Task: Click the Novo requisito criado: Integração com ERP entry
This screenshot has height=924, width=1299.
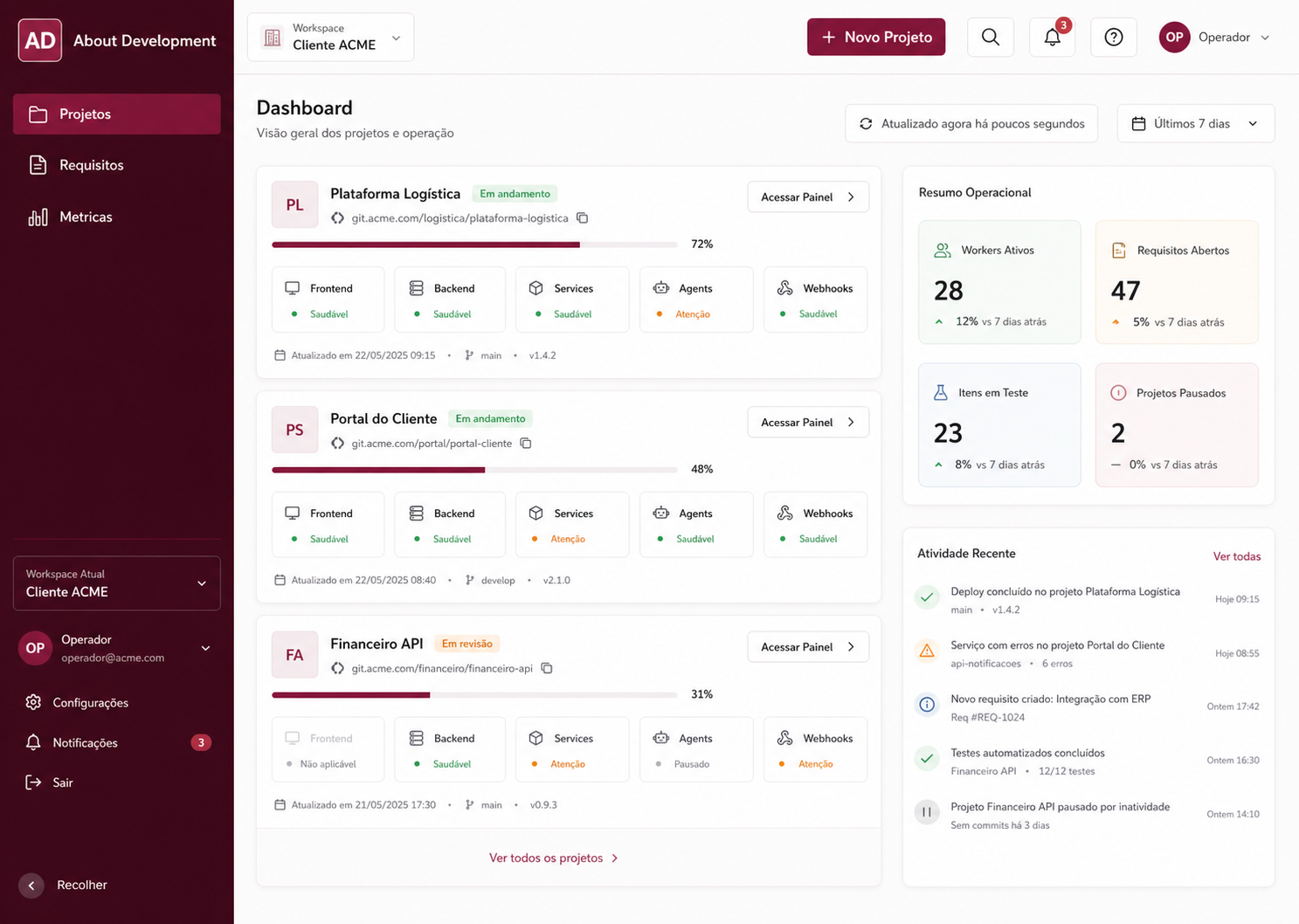Action: 1087,707
